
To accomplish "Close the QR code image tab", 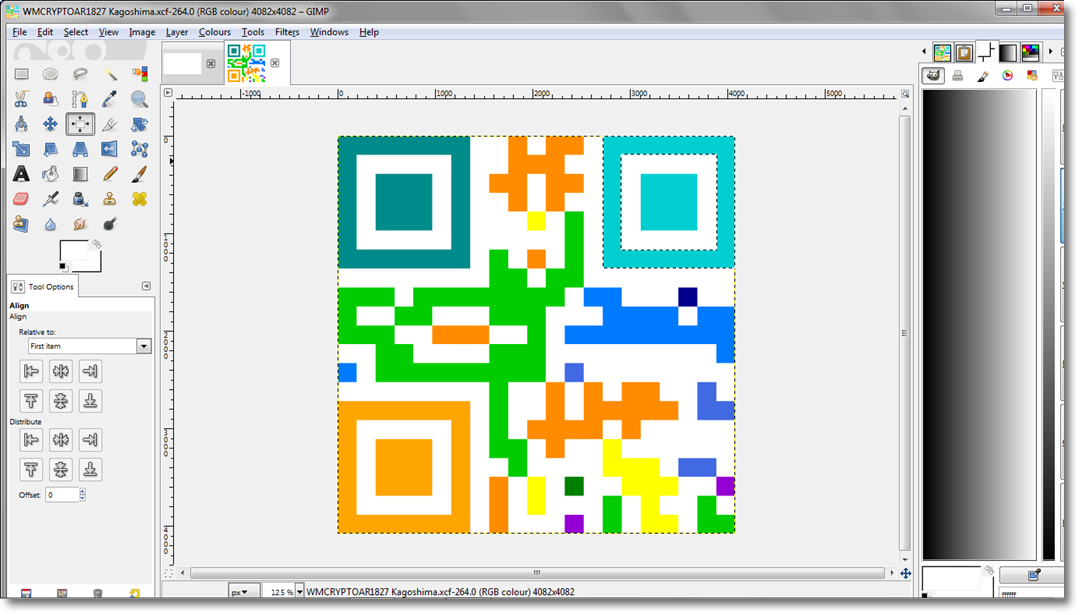I will tap(275, 63).
